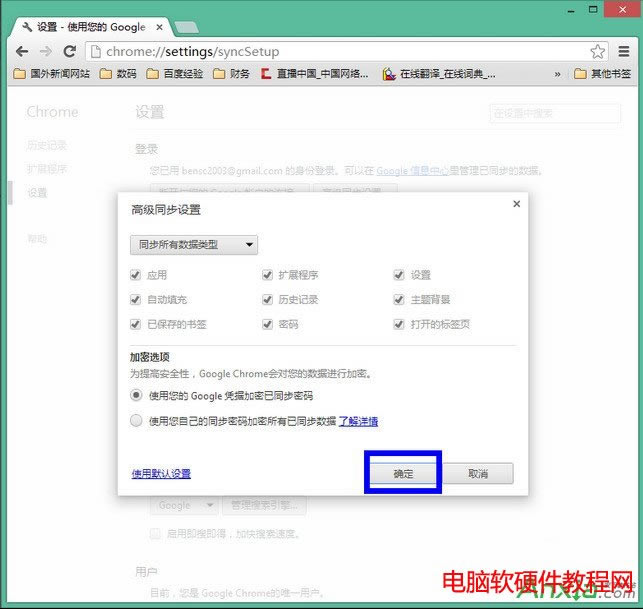Toggle the 历史记录 checkbox
Image resolution: width=643 pixels, height=609 pixels.
(x=267, y=299)
